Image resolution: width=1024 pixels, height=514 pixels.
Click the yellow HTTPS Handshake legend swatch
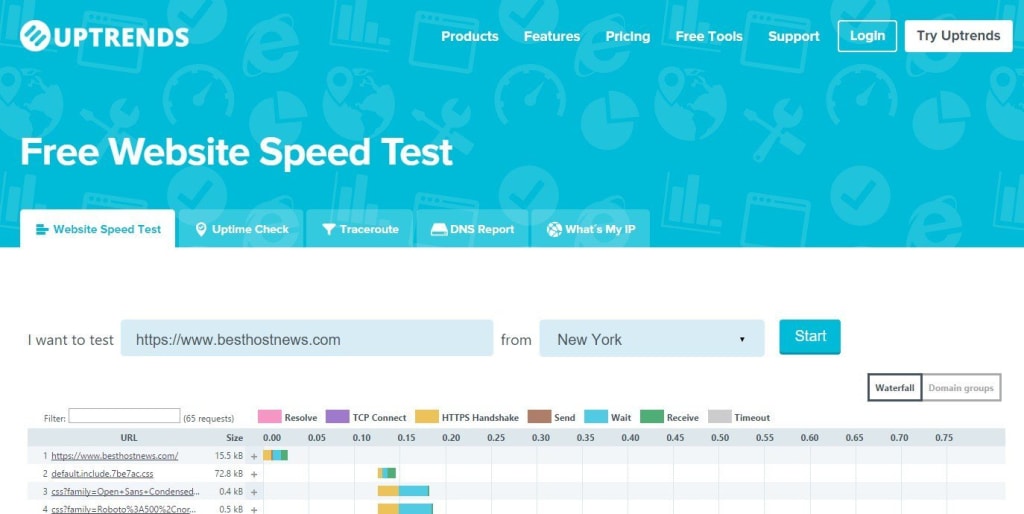pyautogui.click(x=427, y=417)
